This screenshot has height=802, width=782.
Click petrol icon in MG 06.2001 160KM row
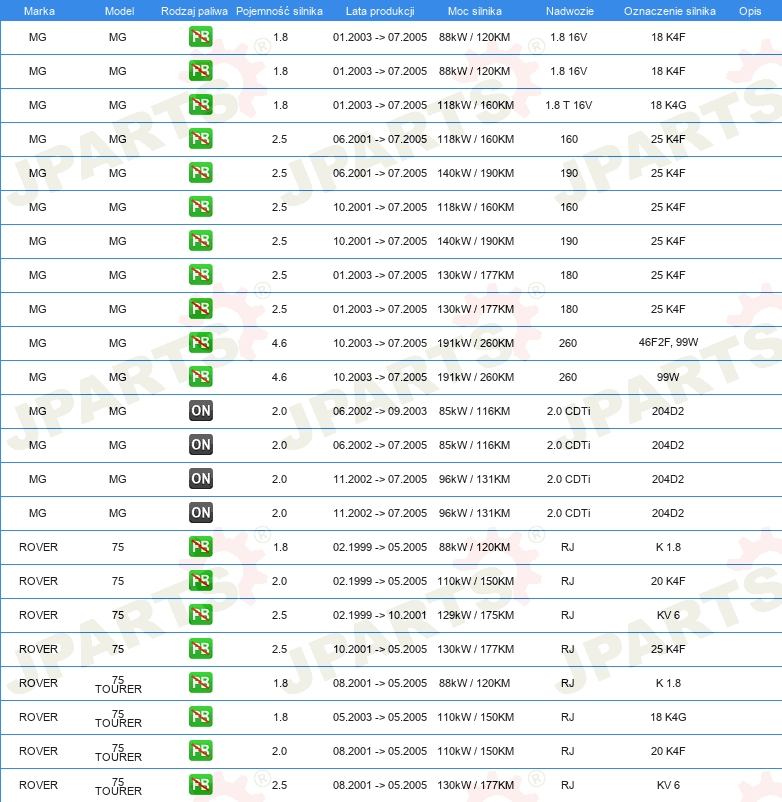pyautogui.click(x=200, y=139)
